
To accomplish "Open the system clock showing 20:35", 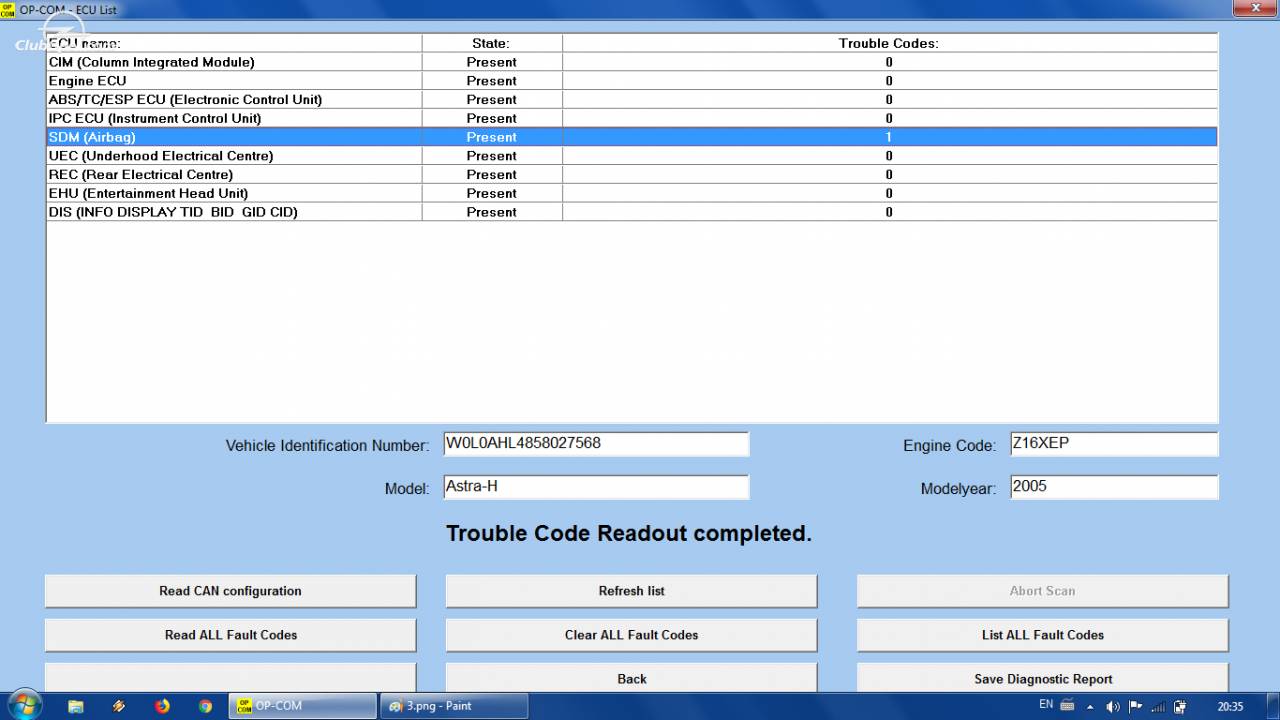I will click(1230, 706).
